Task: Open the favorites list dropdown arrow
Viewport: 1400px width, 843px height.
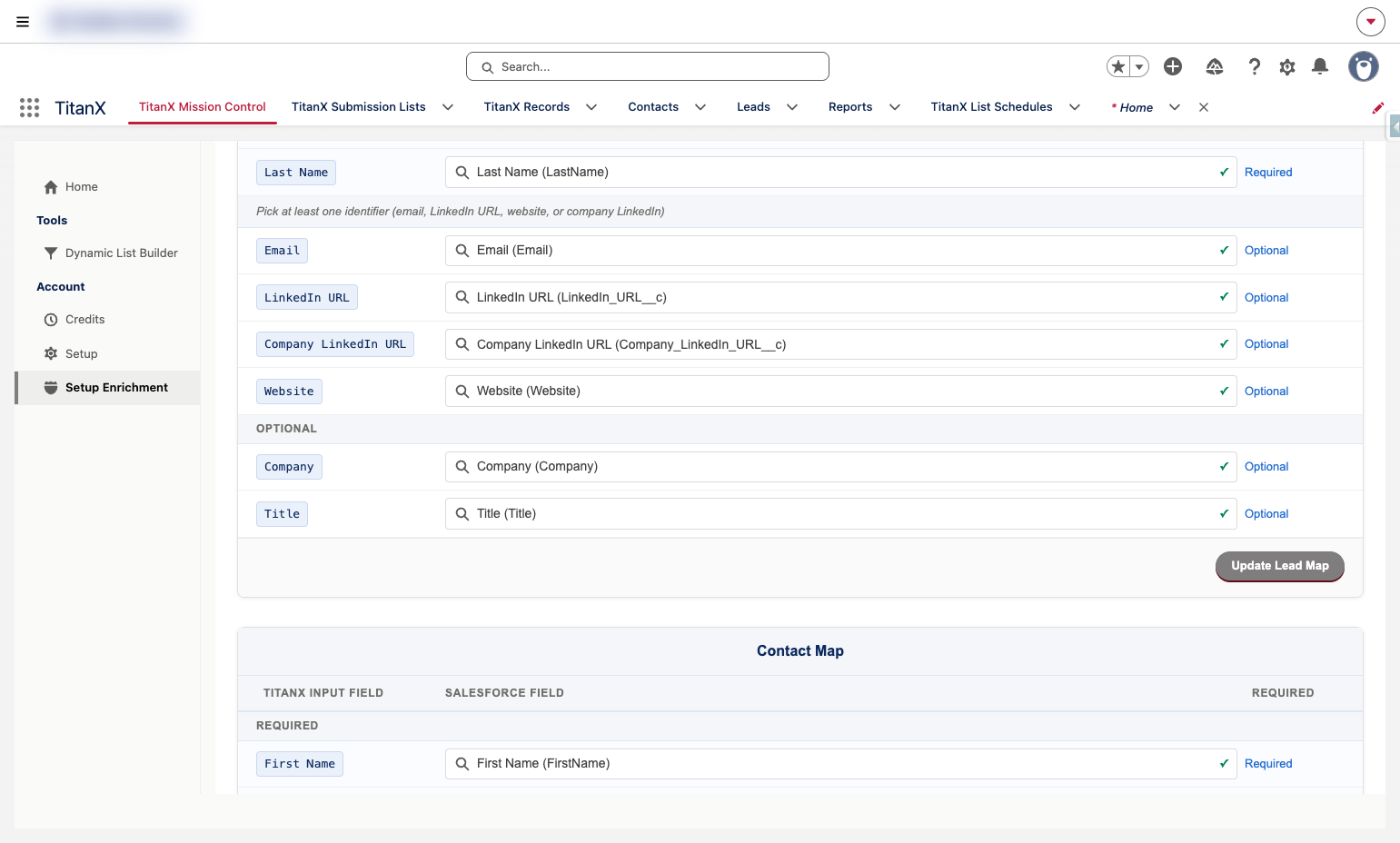Action: [1139, 66]
